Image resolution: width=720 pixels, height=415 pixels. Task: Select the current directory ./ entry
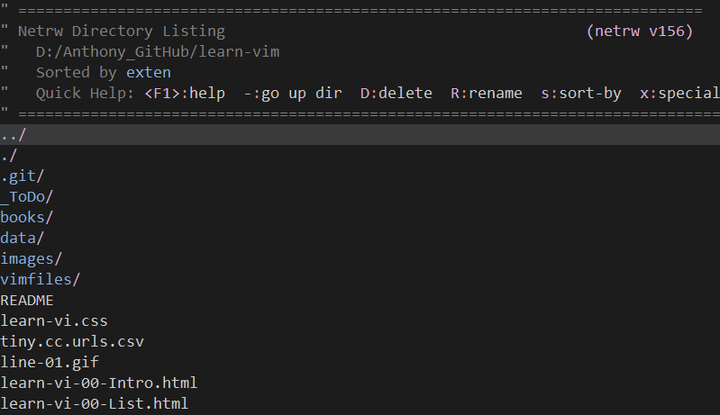click(x=9, y=155)
